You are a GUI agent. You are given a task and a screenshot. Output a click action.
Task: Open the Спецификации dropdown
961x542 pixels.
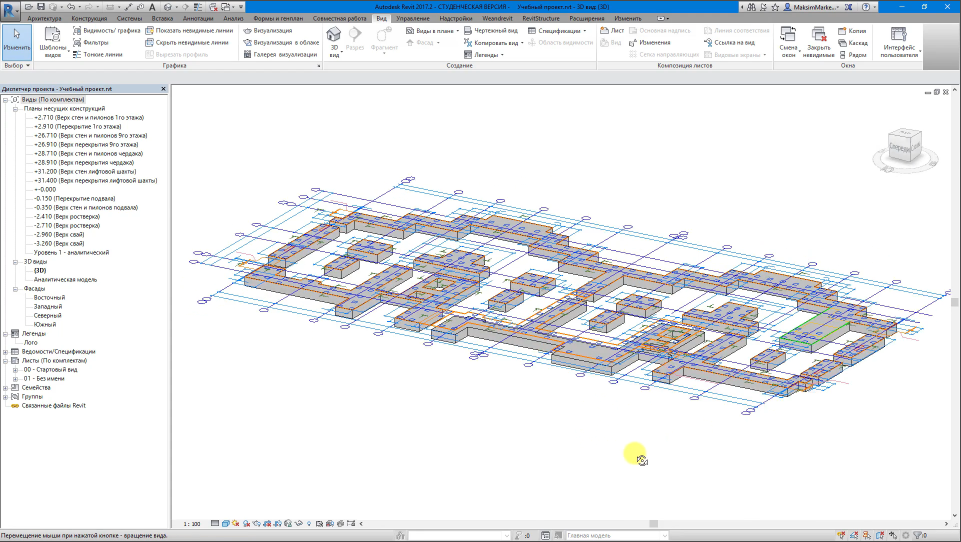pos(557,30)
